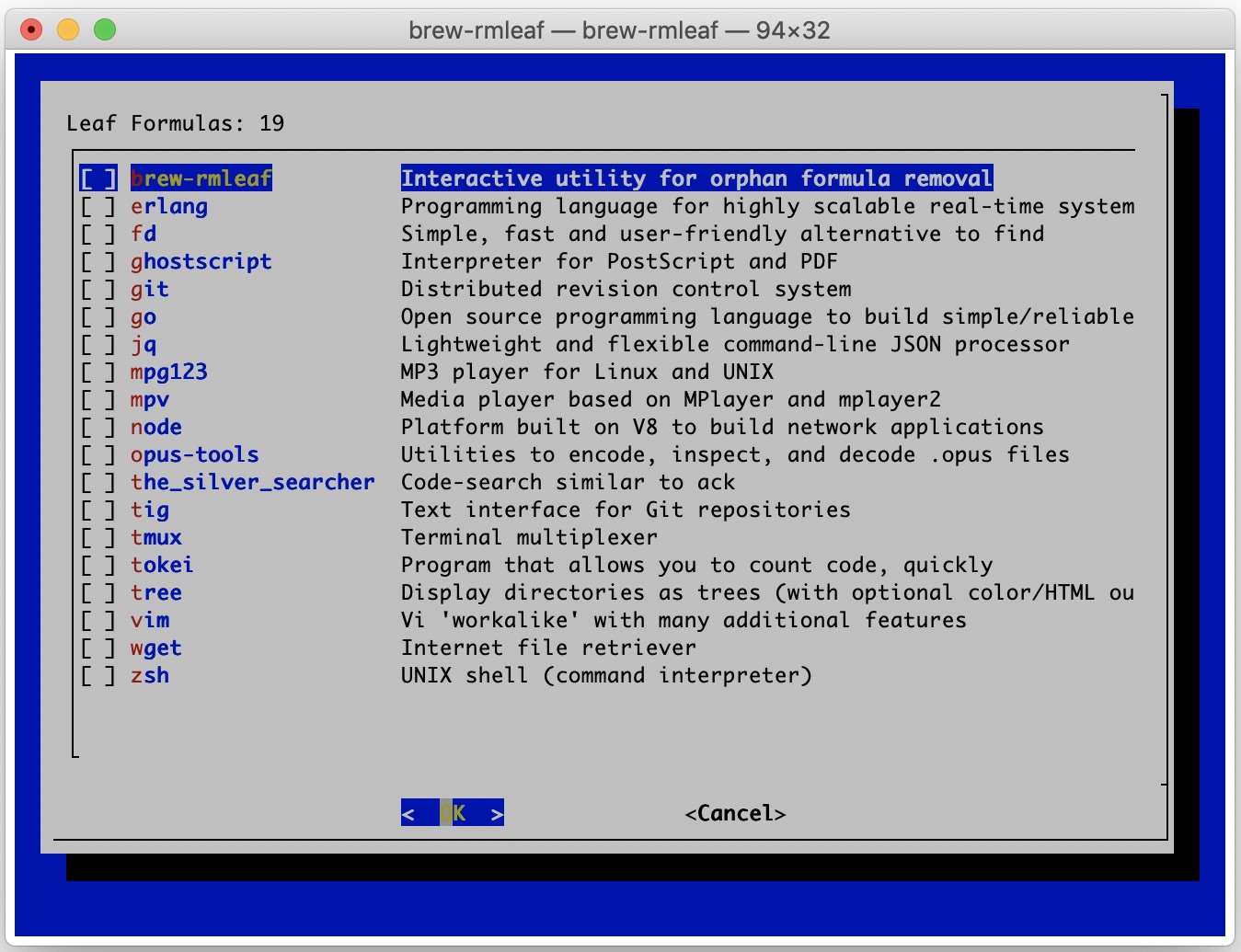Image resolution: width=1241 pixels, height=952 pixels.
Task: Close the terminal window with red button
Action: (x=31, y=30)
